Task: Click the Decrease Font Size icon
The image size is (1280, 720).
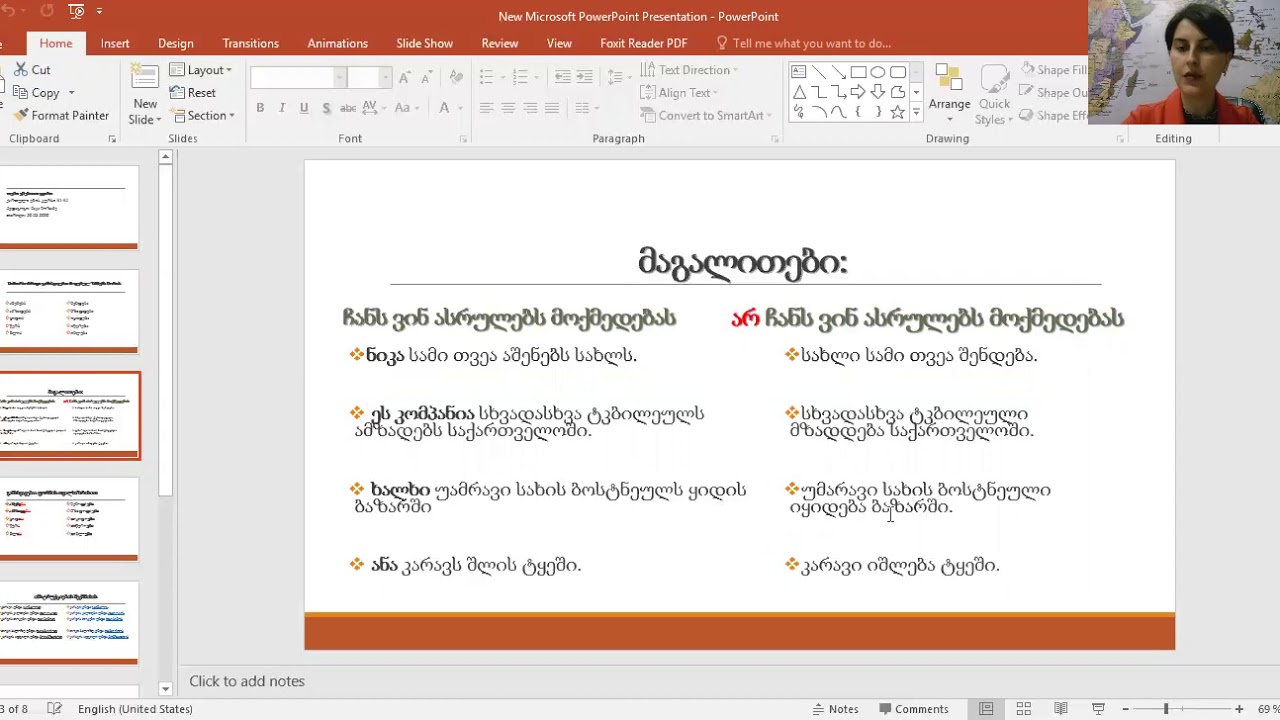Action: coord(425,78)
